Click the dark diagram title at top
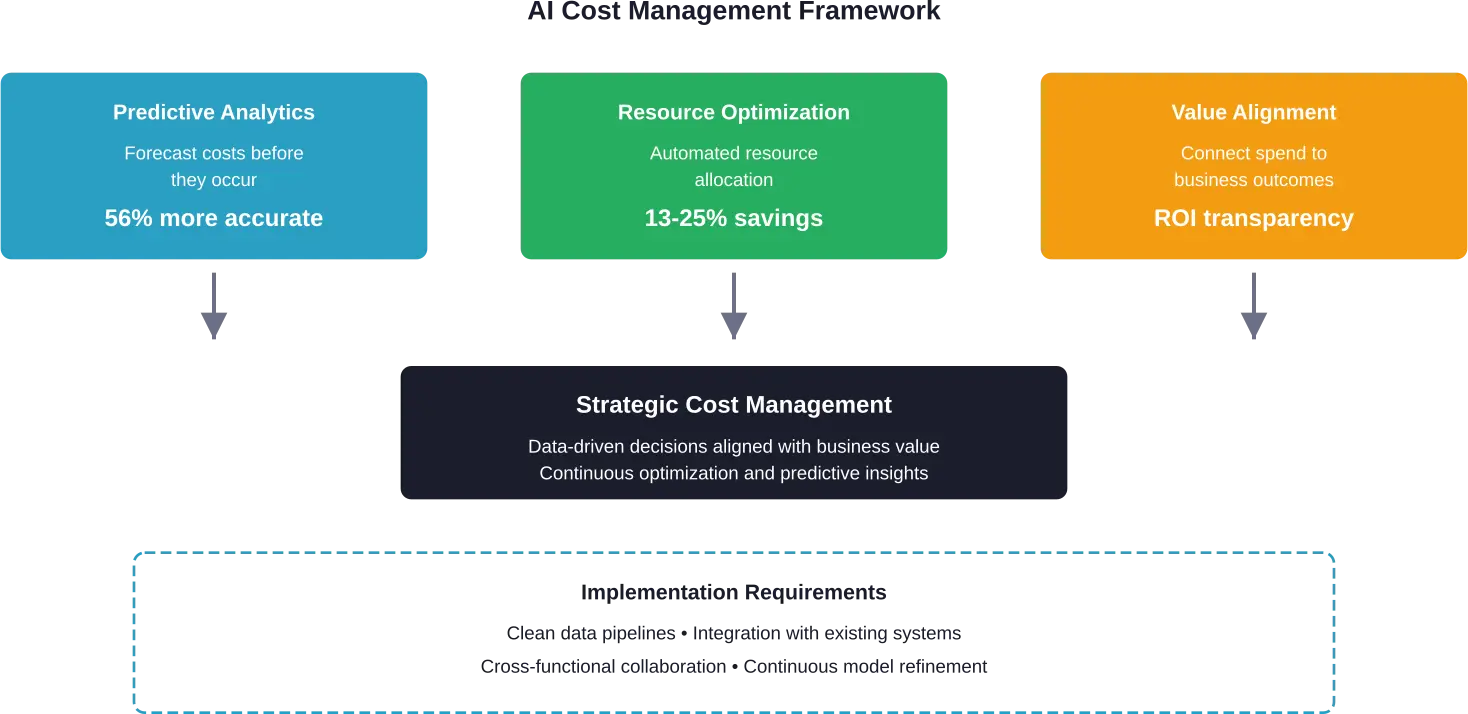Image resolution: width=1468 pixels, height=714 pixels. (x=734, y=12)
